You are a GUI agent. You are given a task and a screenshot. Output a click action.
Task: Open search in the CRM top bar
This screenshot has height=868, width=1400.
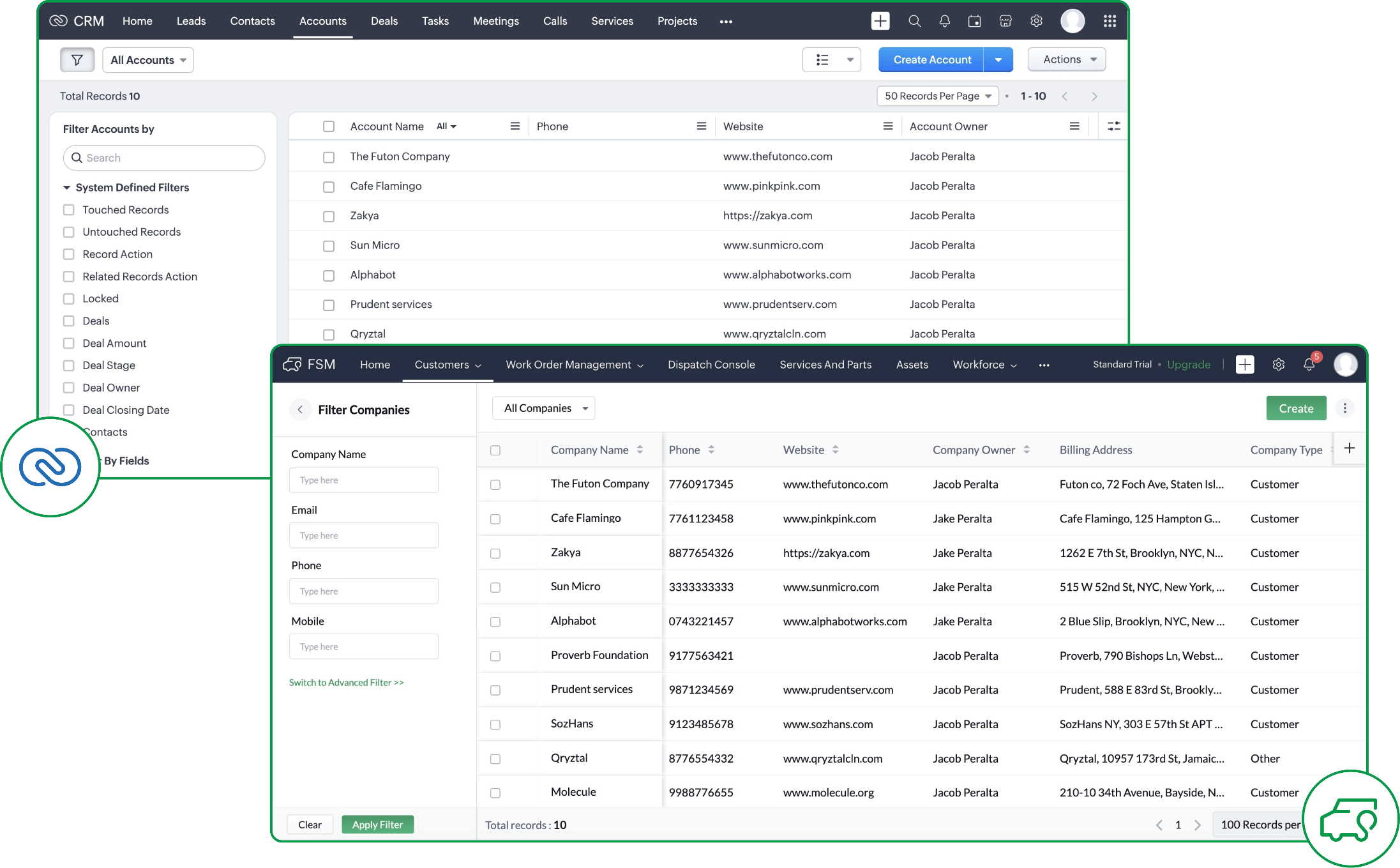click(914, 21)
